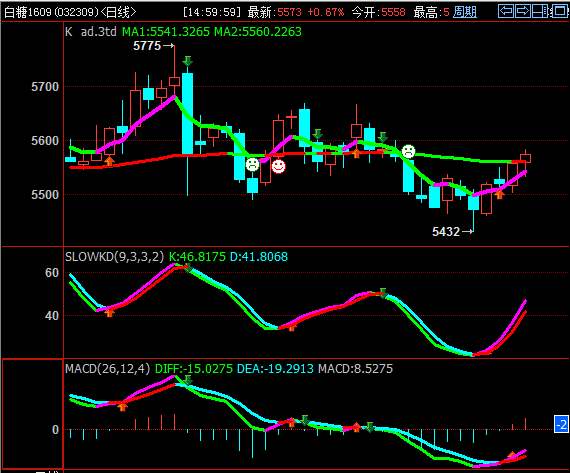Click the green sad face signal on chart

point(252,165)
